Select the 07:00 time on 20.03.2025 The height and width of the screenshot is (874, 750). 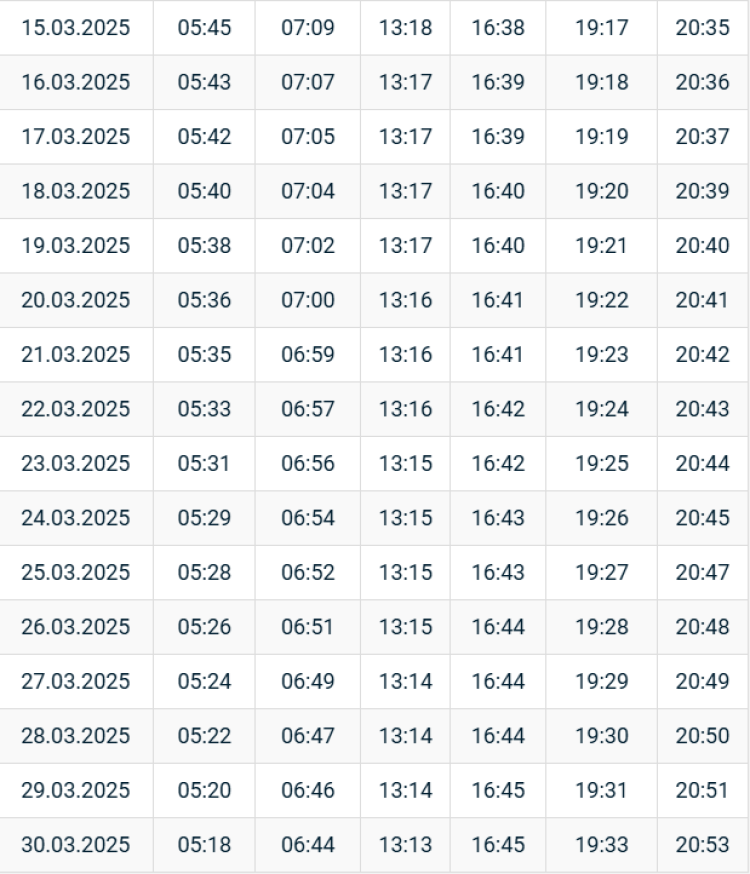coord(308,300)
